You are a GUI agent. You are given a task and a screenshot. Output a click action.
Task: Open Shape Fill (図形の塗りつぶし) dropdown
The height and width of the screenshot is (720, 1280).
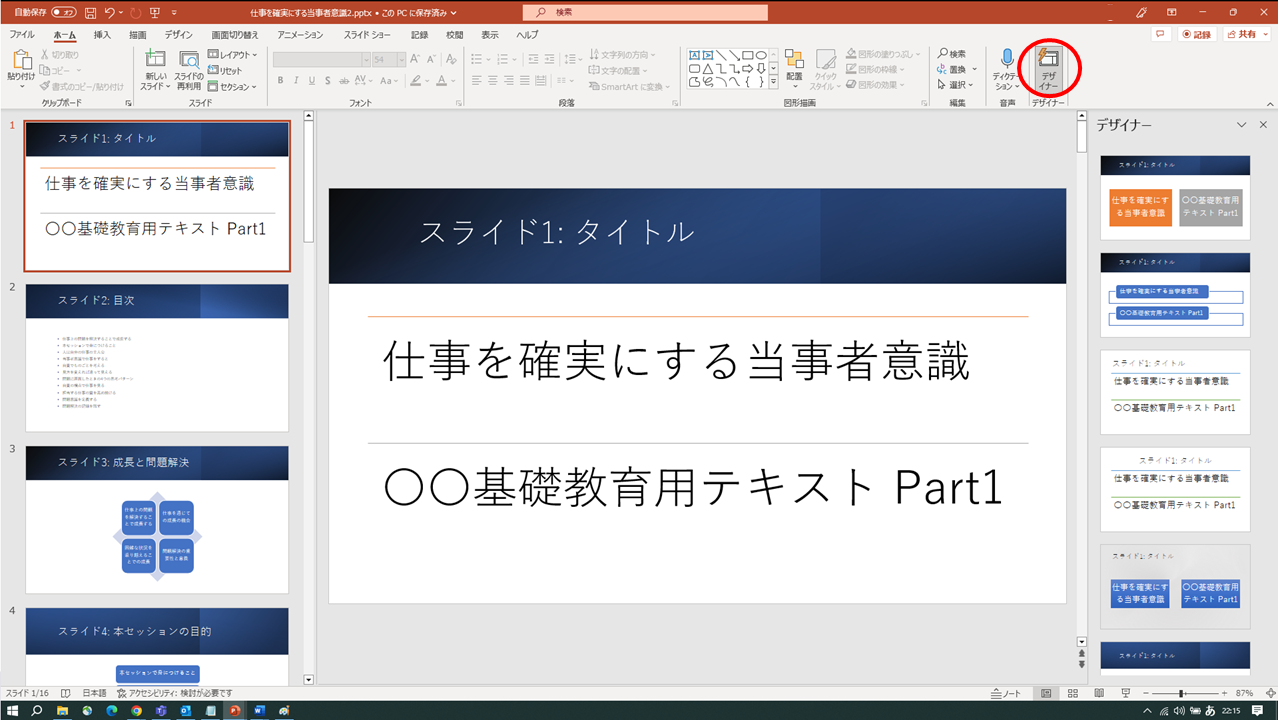coord(881,54)
